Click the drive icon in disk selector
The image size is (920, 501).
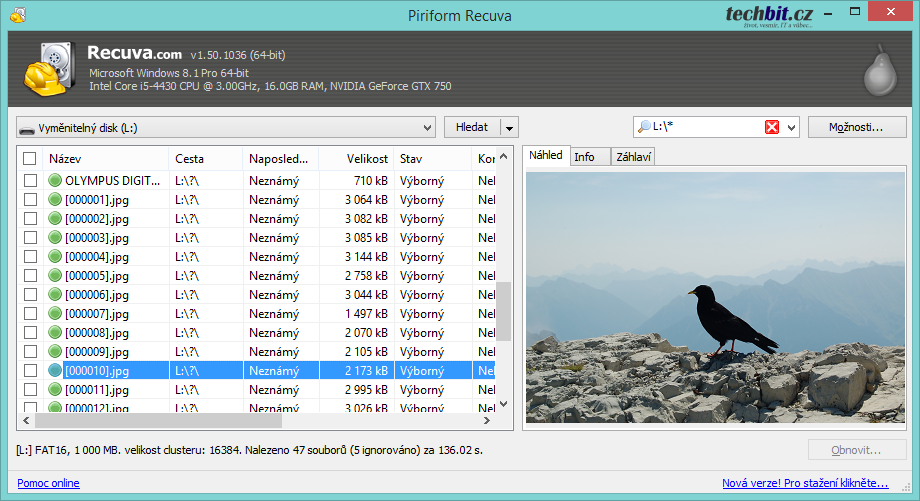point(27,128)
